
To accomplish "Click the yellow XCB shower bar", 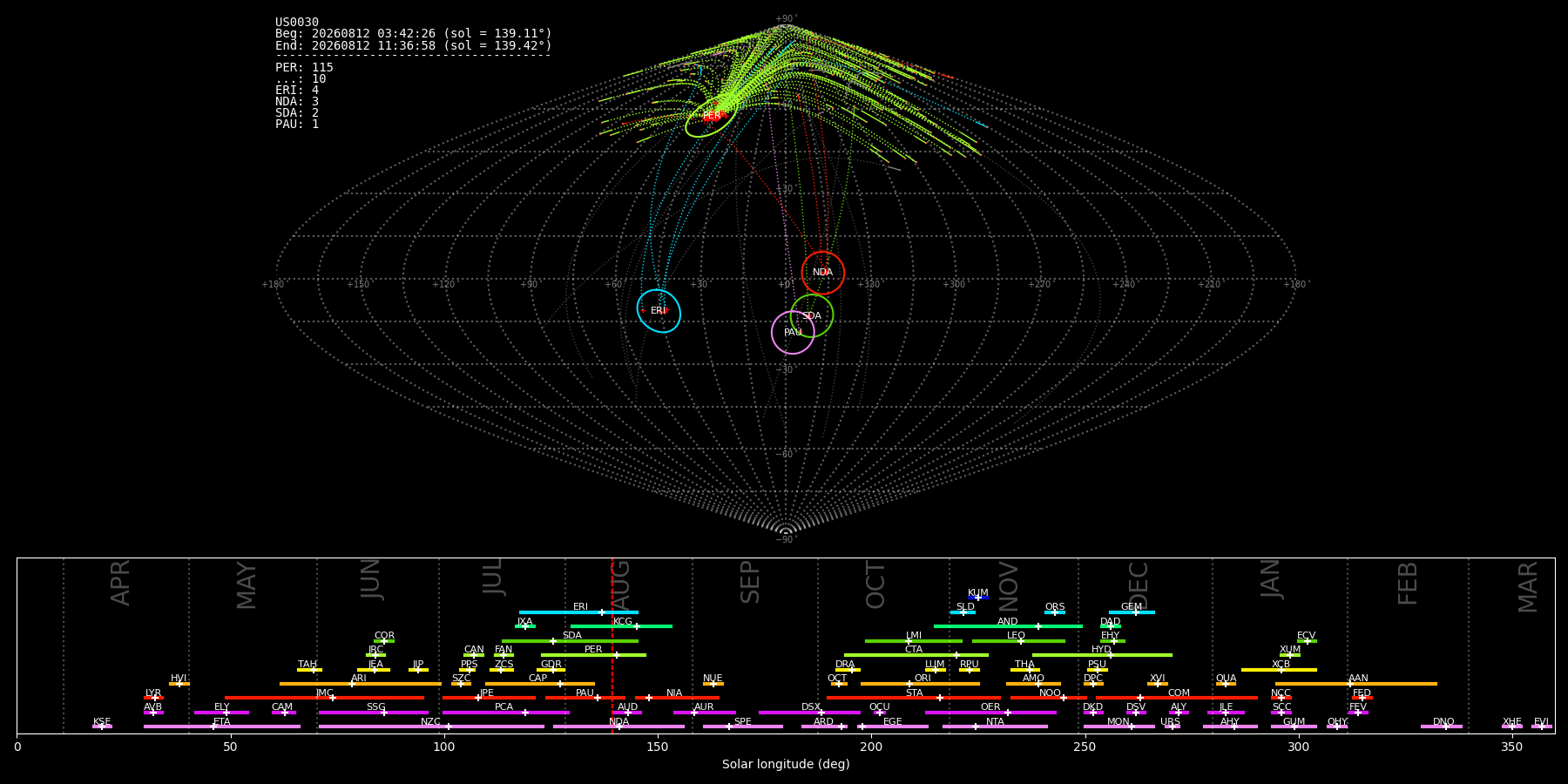I will point(1279,670).
